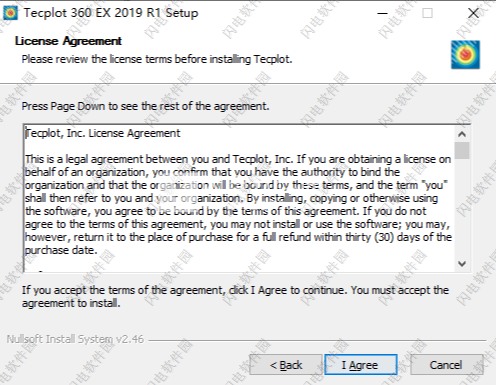Viewport: 496px width, 385px height.
Task: Click the 'Tecplot 360 EX 2019 R1 Setup' title
Action: 111,13
